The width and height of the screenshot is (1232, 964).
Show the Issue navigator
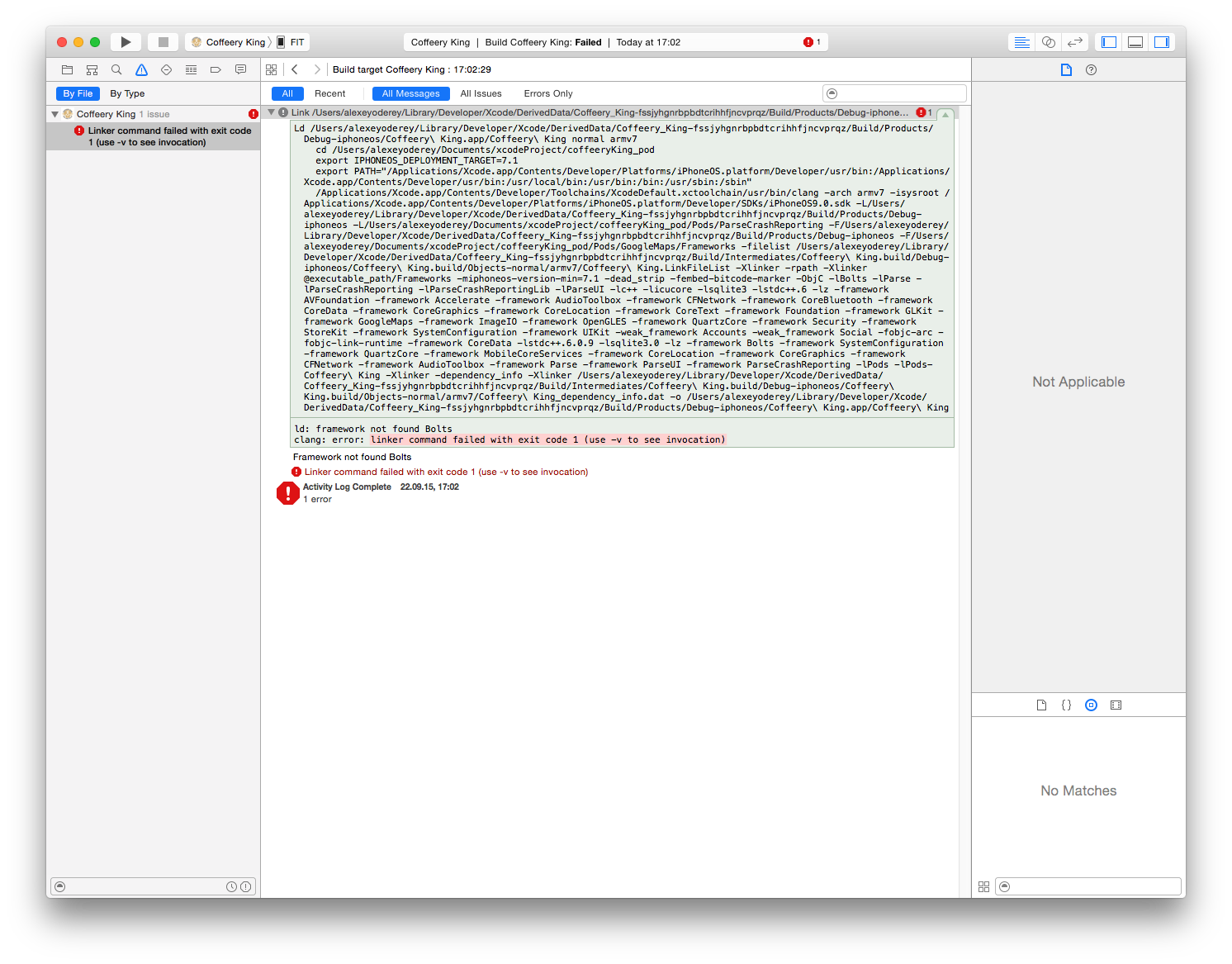coord(141,70)
